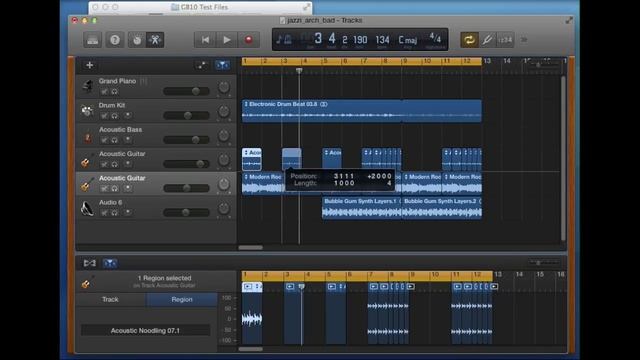Viewport: 640px width, 360px height.
Task: Start recording with the red Record button
Action: coord(248,40)
